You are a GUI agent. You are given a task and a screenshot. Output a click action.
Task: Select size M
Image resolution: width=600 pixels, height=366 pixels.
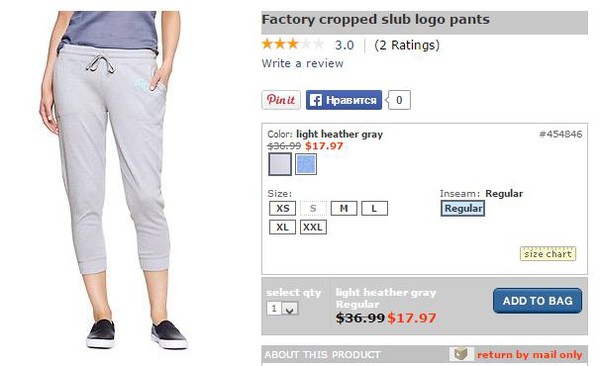coord(344,208)
